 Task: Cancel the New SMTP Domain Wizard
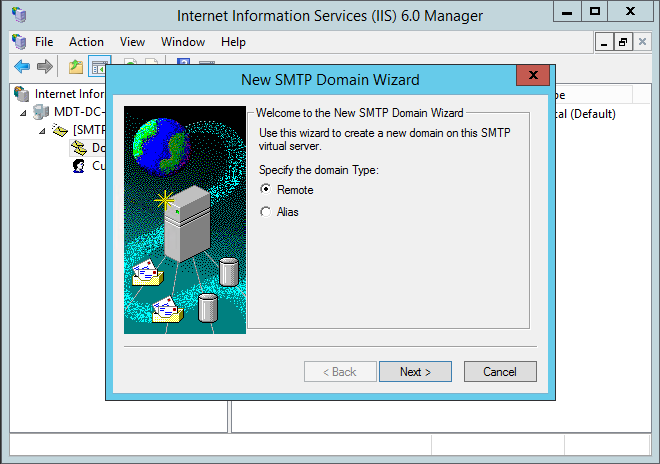tap(500, 372)
